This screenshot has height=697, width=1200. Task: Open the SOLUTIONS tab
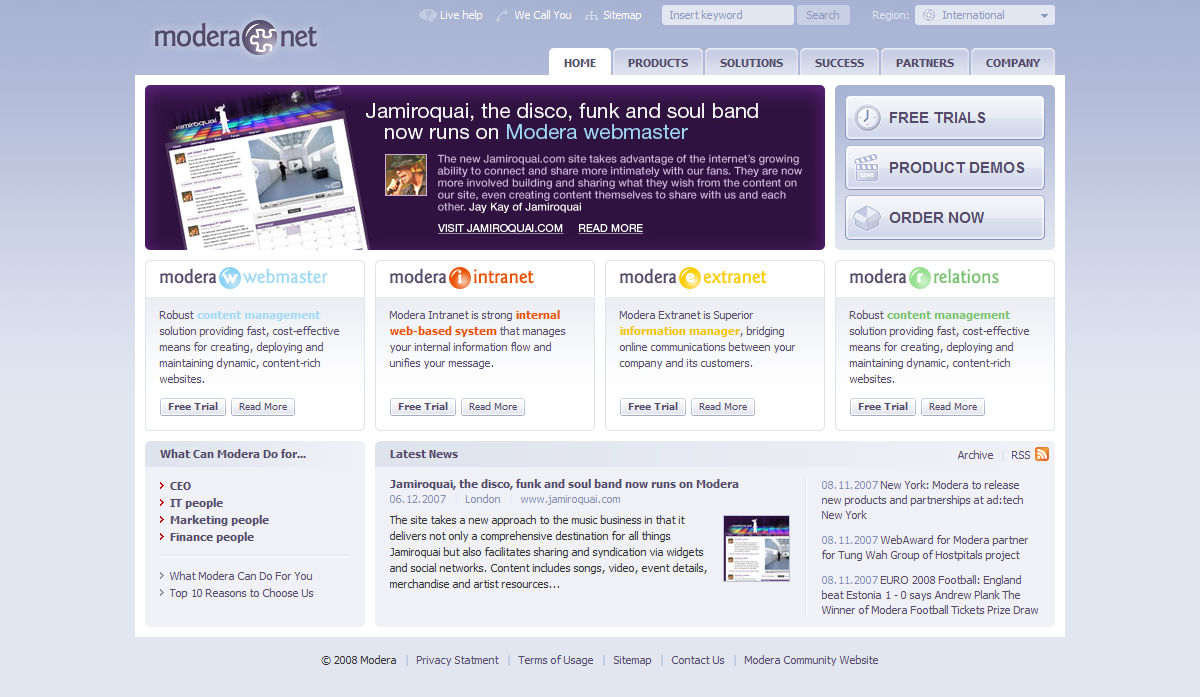coord(751,62)
